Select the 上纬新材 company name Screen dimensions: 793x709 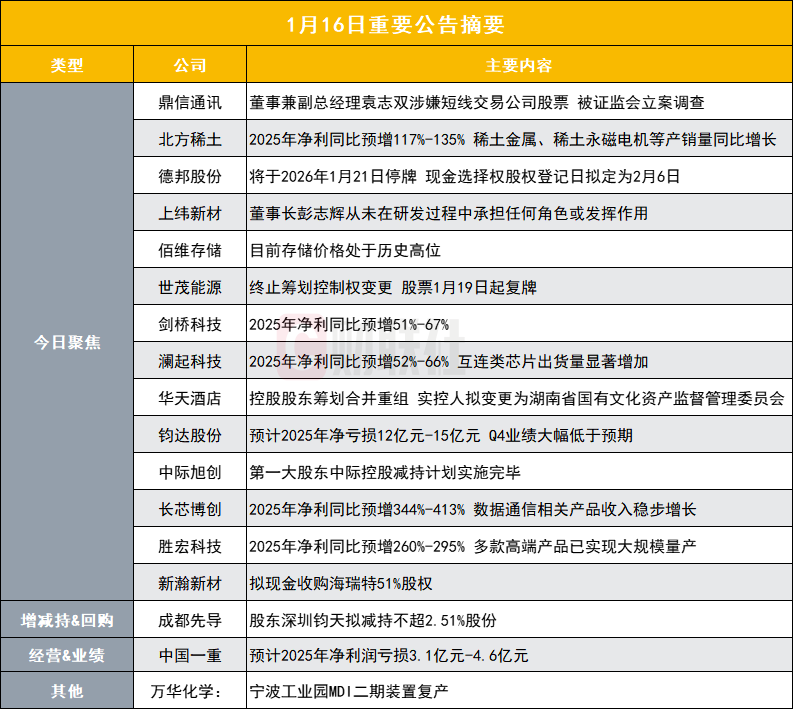pos(190,213)
